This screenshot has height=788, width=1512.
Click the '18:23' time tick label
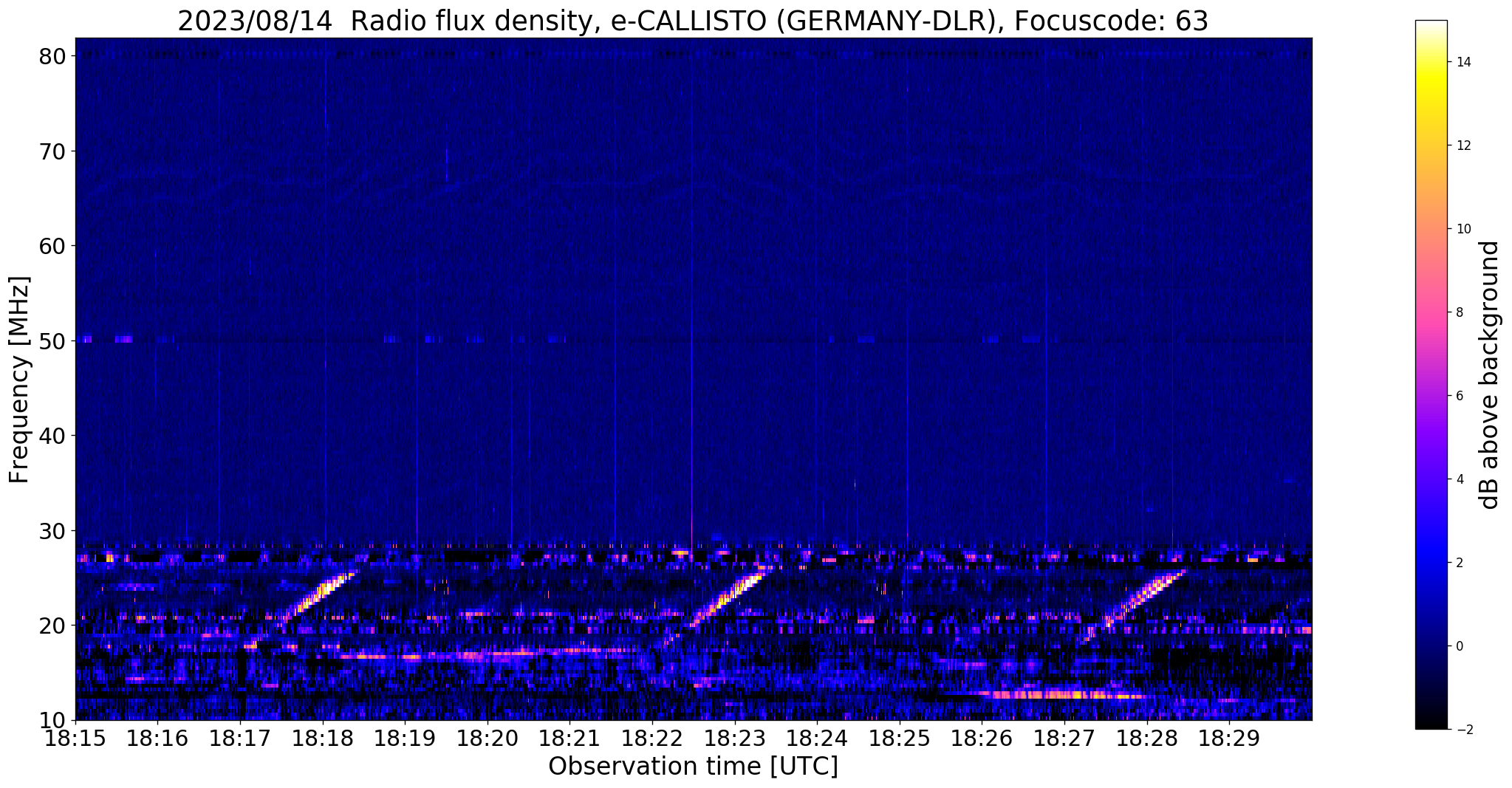(735, 738)
